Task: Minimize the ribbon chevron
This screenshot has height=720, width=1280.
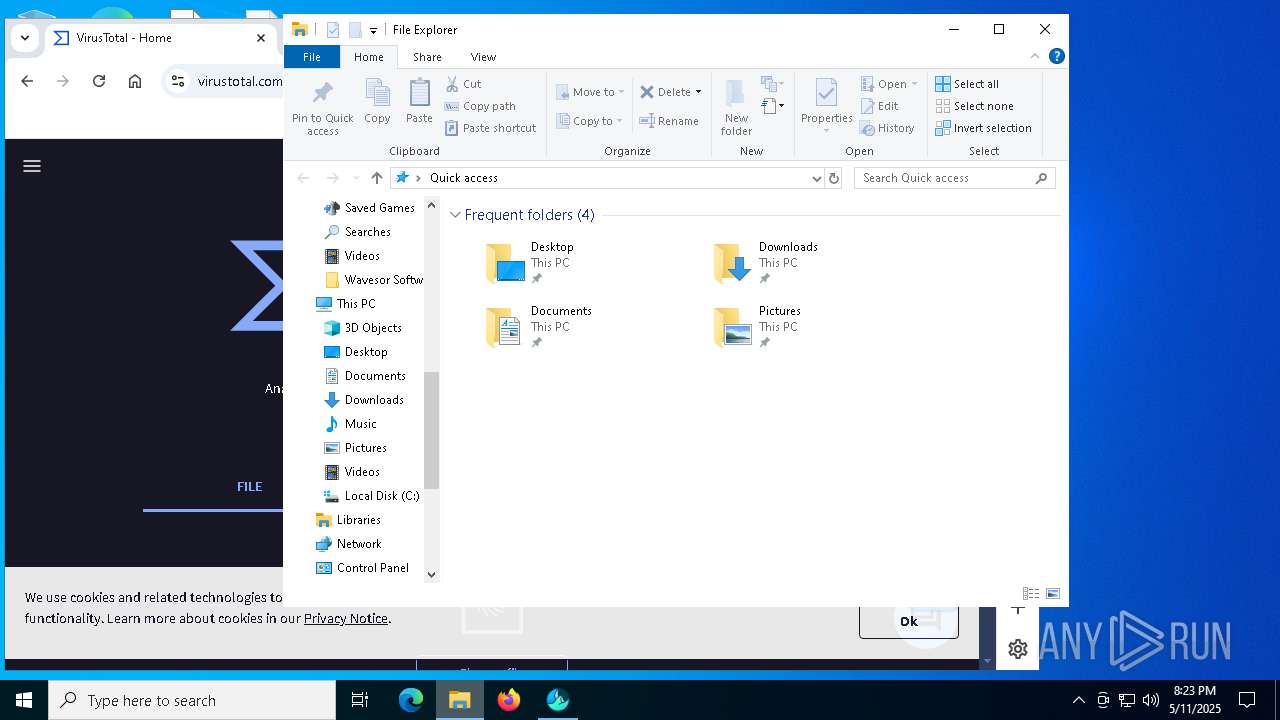Action: tap(1035, 56)
